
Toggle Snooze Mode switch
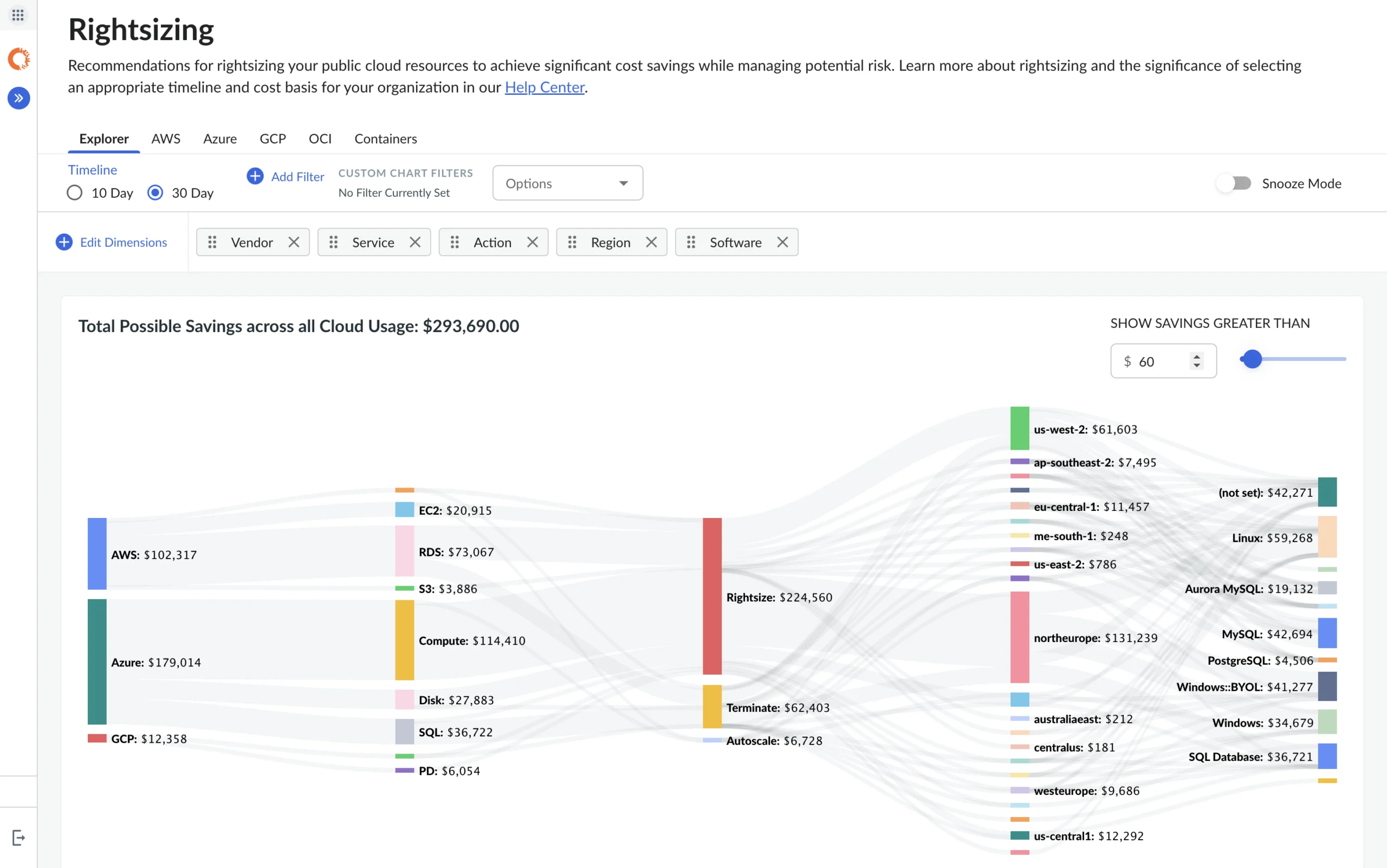point(1234,183)
